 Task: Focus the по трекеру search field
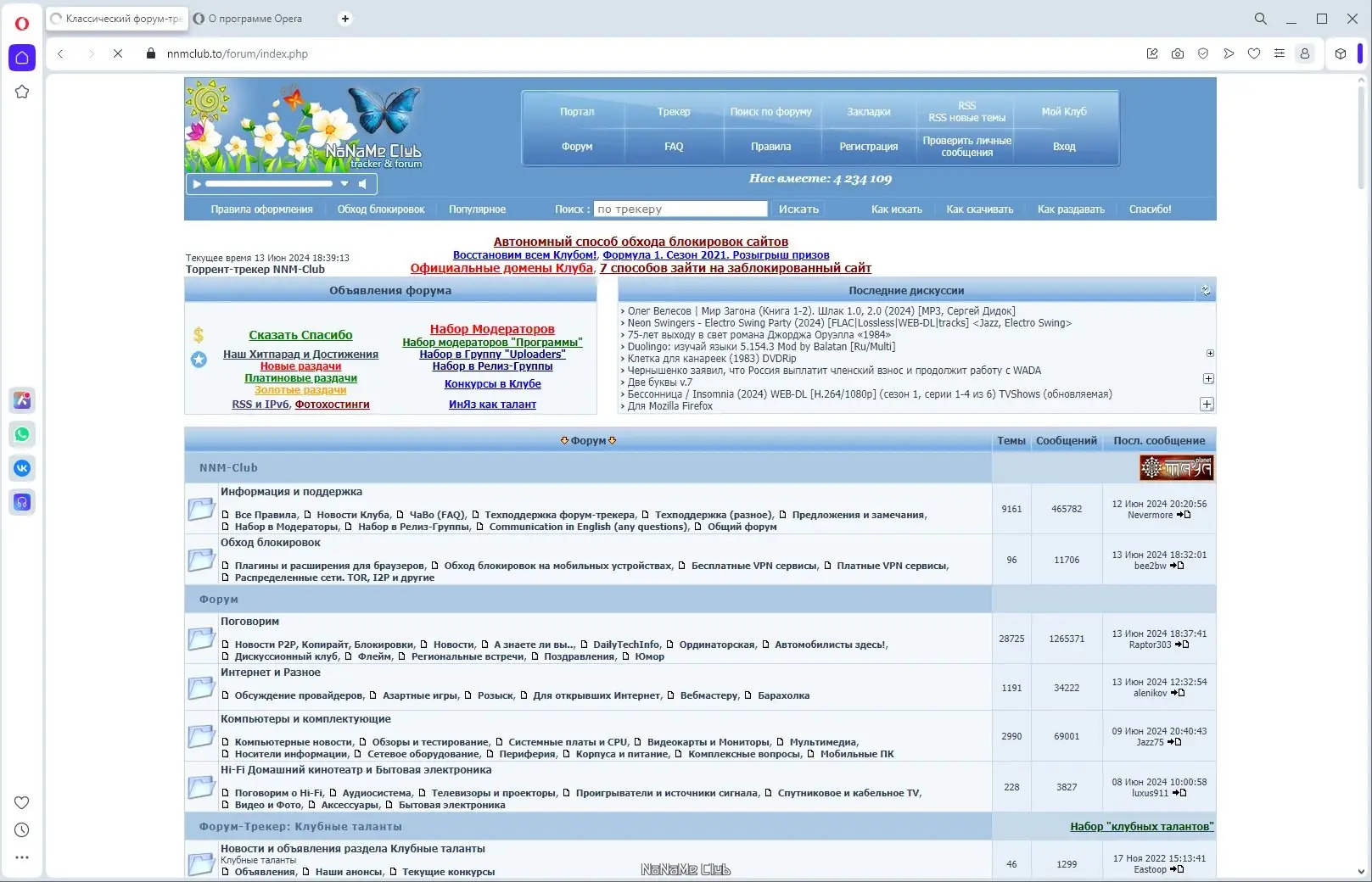point(680,209)
